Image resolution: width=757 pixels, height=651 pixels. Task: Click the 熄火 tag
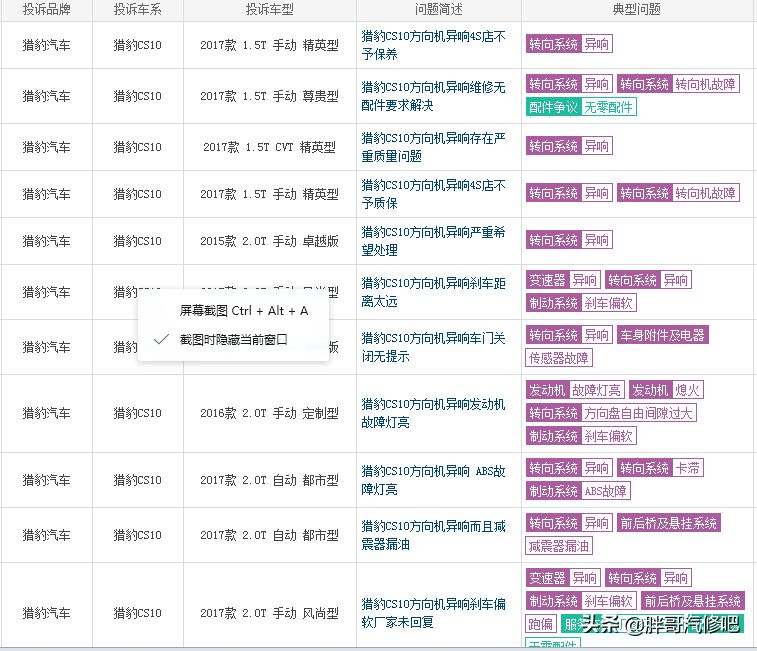tap(687, 390)
